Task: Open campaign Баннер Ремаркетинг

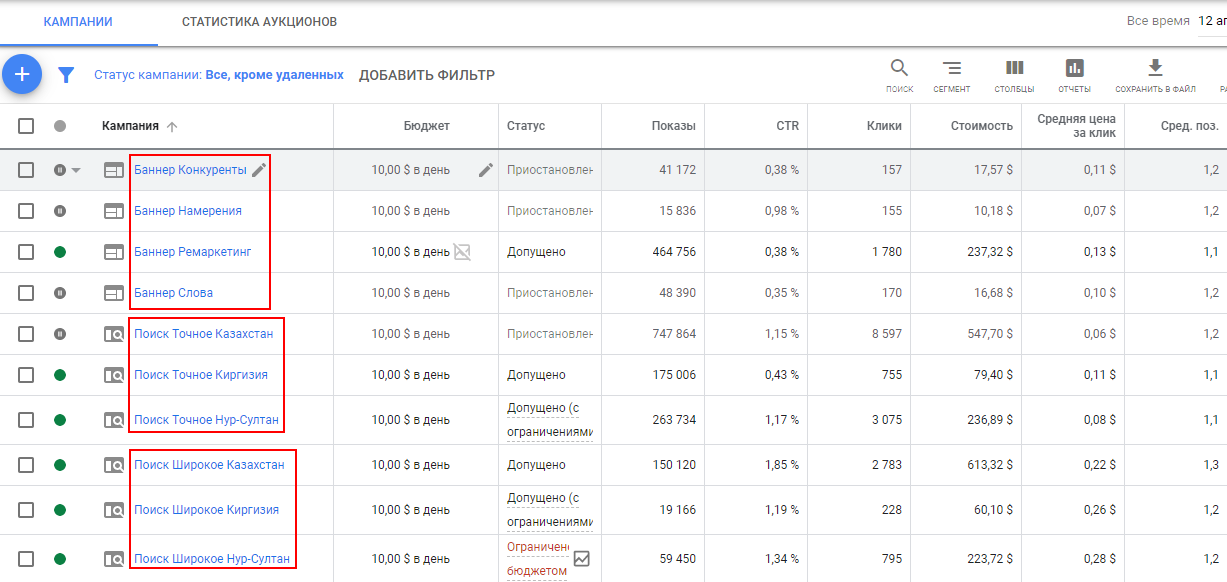Action: point(193,252)
